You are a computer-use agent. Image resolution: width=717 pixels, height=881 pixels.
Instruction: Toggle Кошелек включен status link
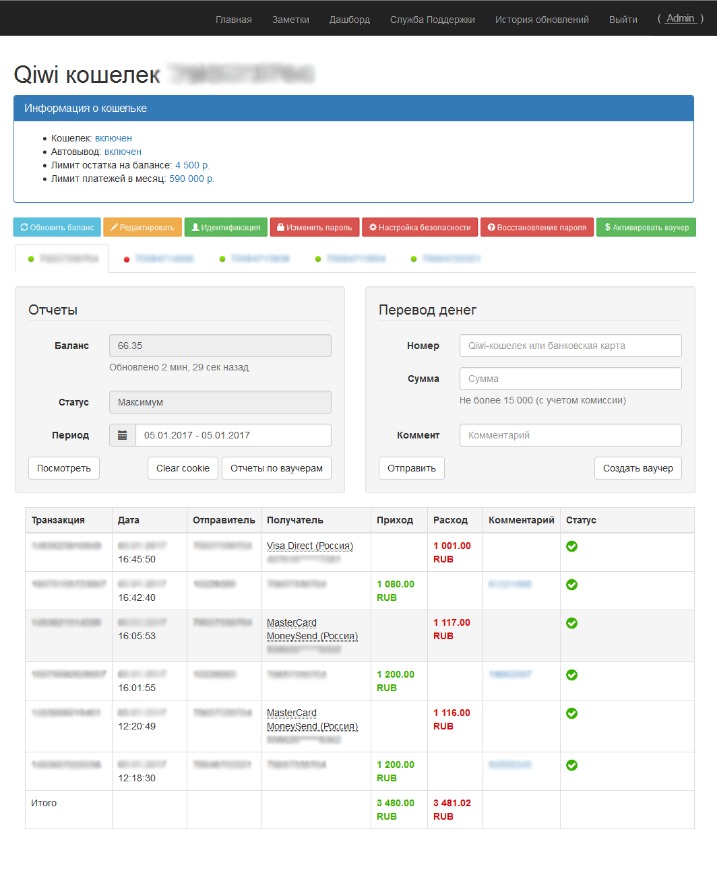coord(114,138)
